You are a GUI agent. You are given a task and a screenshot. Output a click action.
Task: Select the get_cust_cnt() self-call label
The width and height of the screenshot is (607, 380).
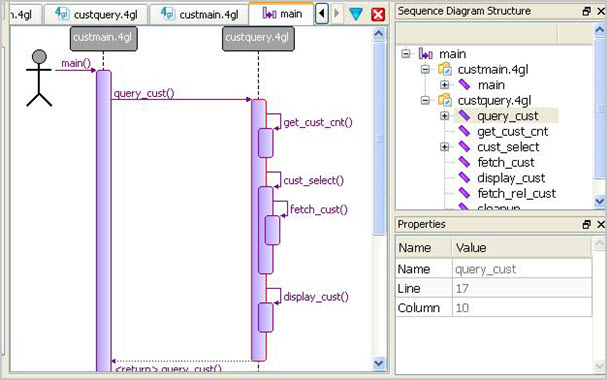point(318,122)
